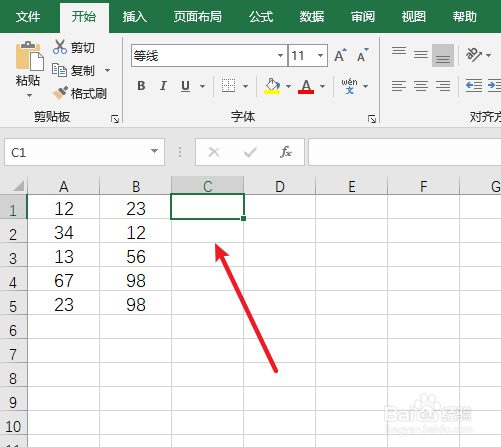501x447 pixels.
Task: Click cell B3 containing 56
Action: (x=136, y=256)
